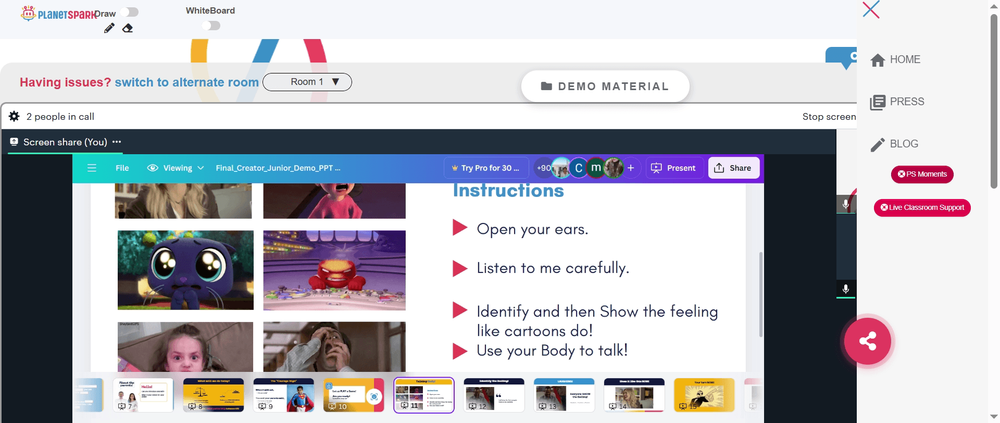This screenshot has width=1000, height=423.
Task: Select slide 7 thumbnail
Action: point(143,395)
